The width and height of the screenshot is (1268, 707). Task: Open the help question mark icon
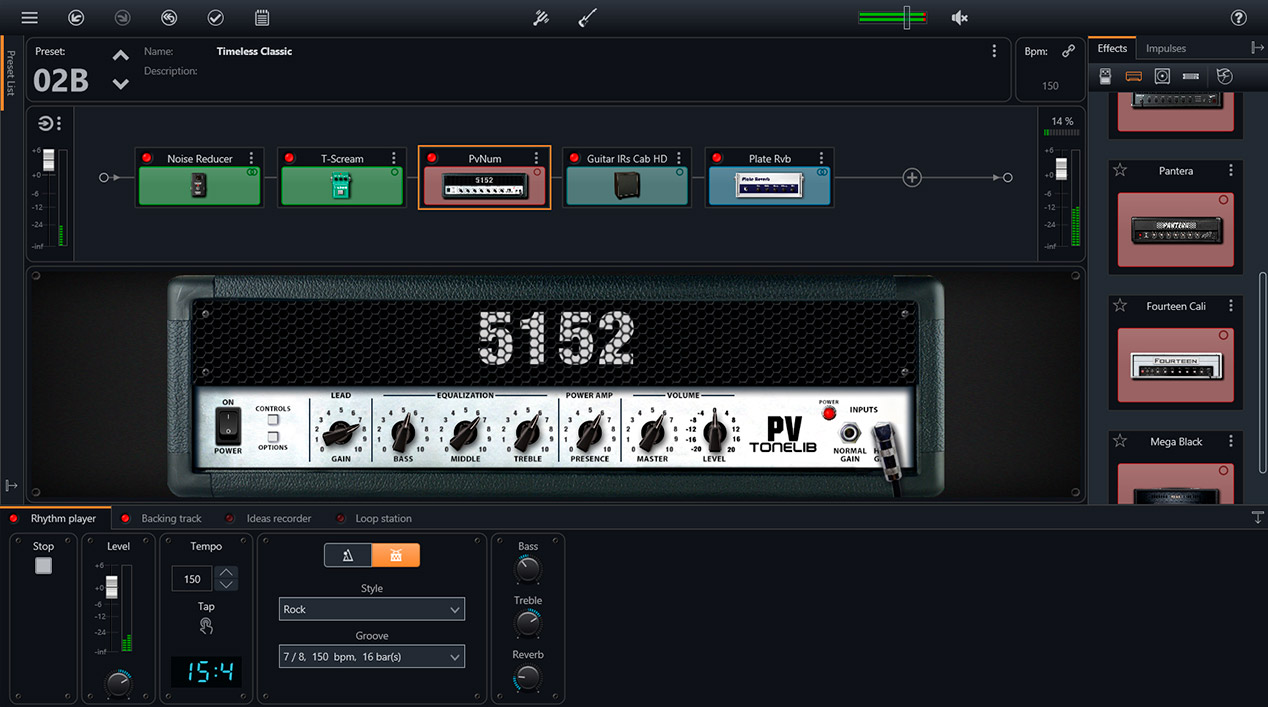[1238, 18]
